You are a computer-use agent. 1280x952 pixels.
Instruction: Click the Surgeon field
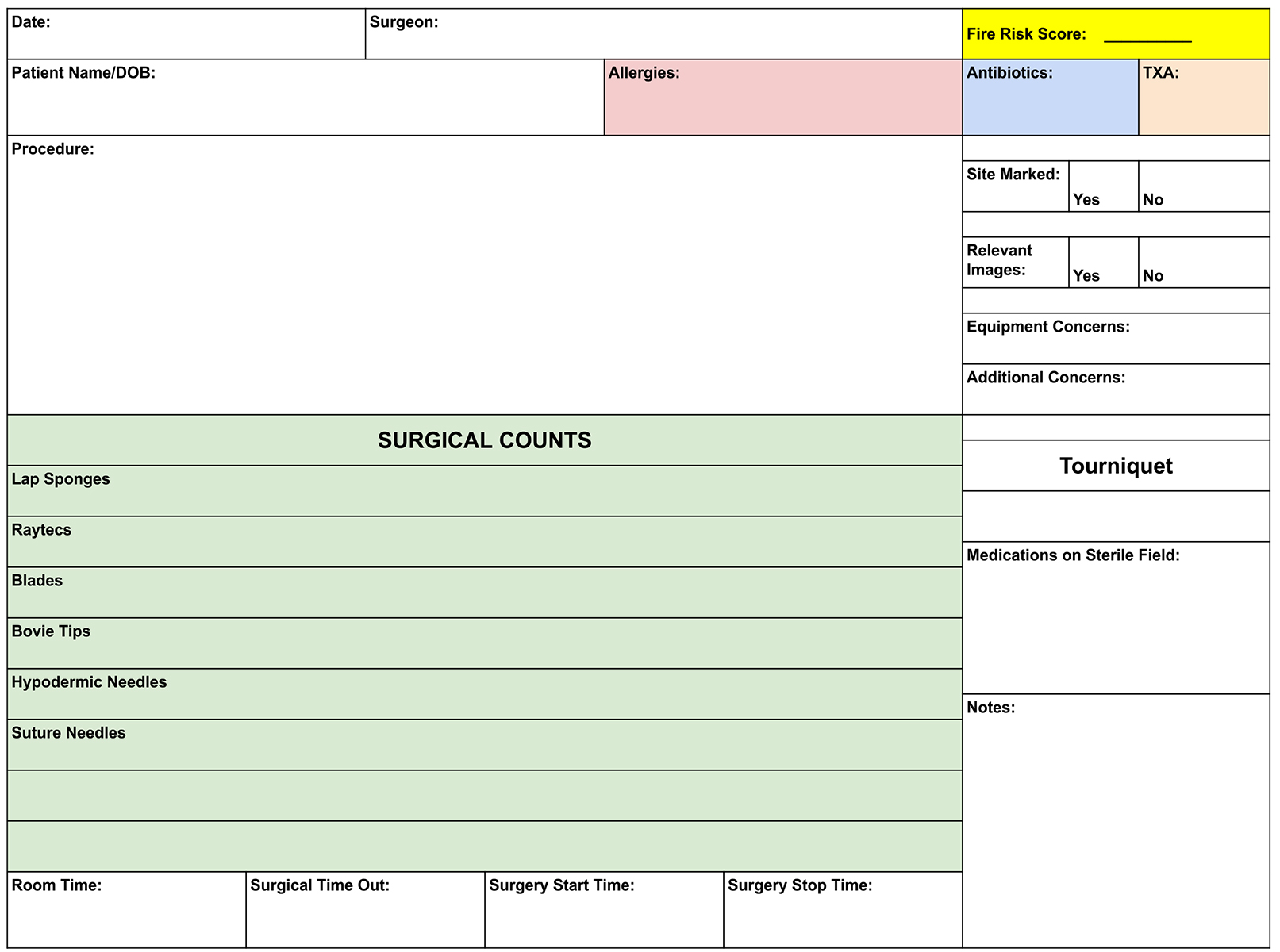[664, 34]
